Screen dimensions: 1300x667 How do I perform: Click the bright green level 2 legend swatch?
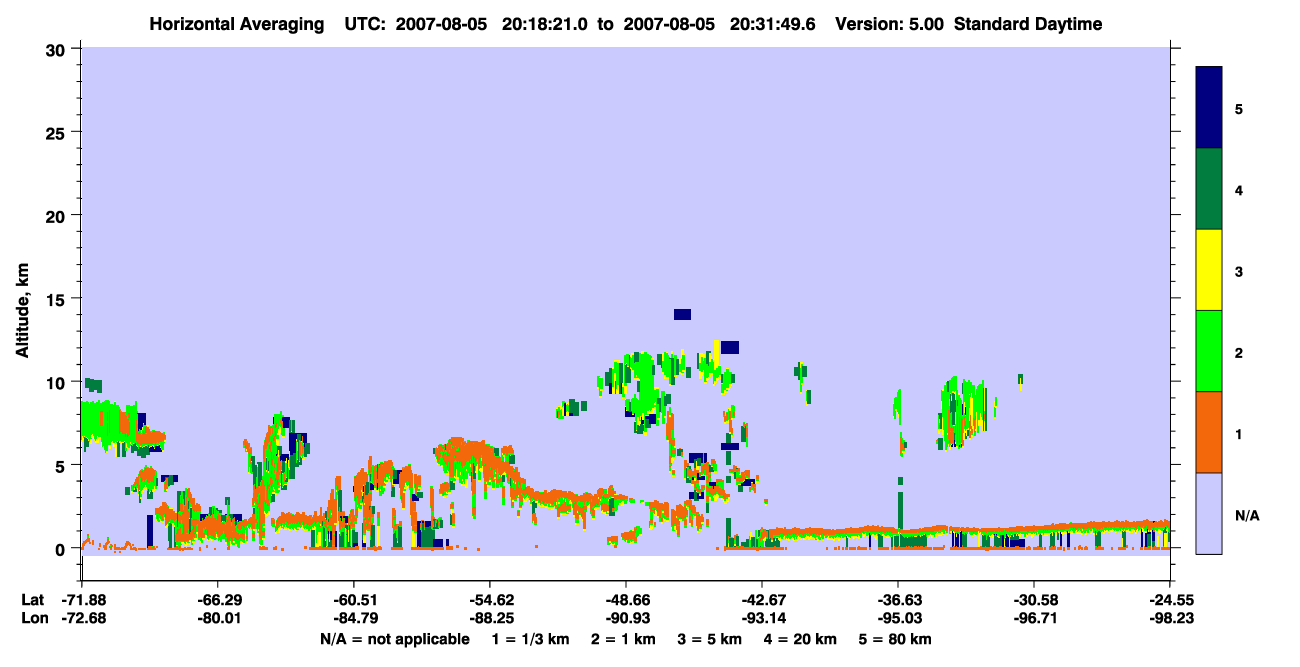1209,351
